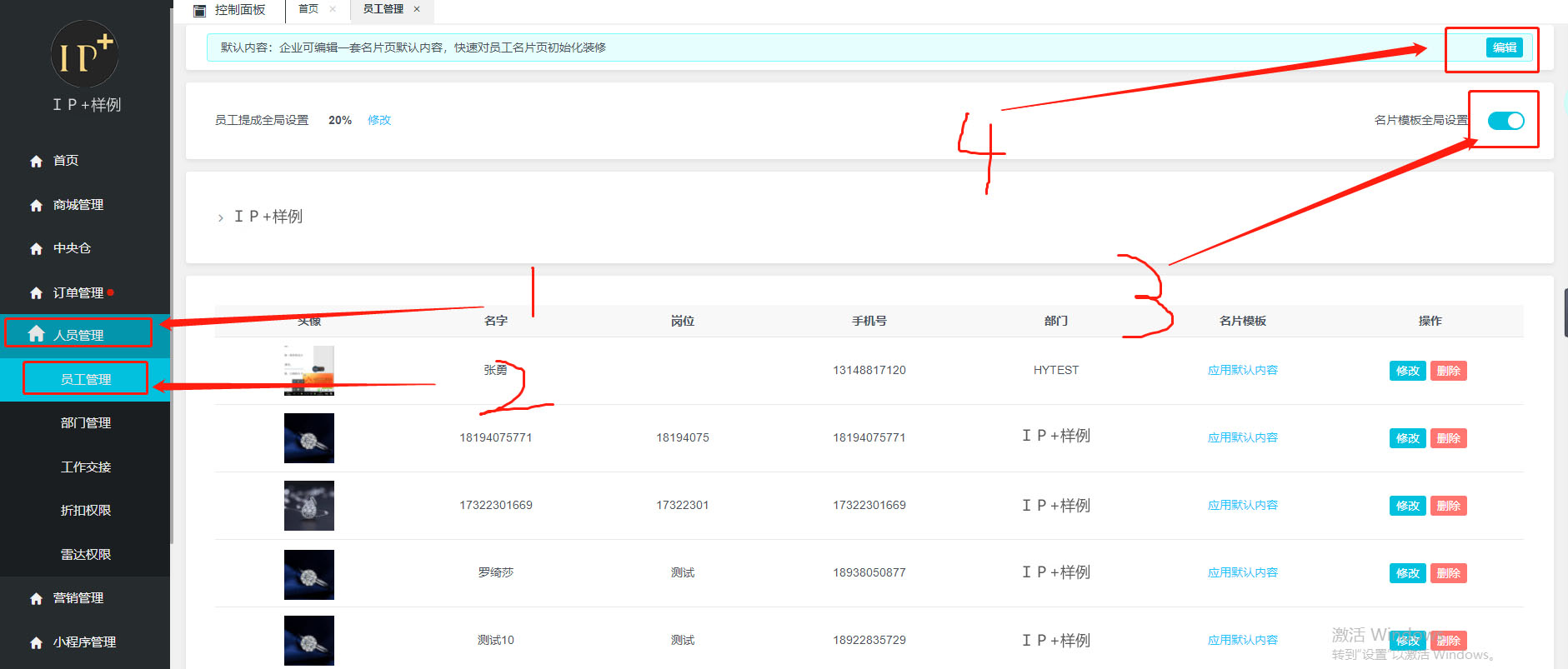This screenshot has height=669, width=1568.
Task: Expand the 营销管理 sidebar menu
Action: (x=78, y=598)
